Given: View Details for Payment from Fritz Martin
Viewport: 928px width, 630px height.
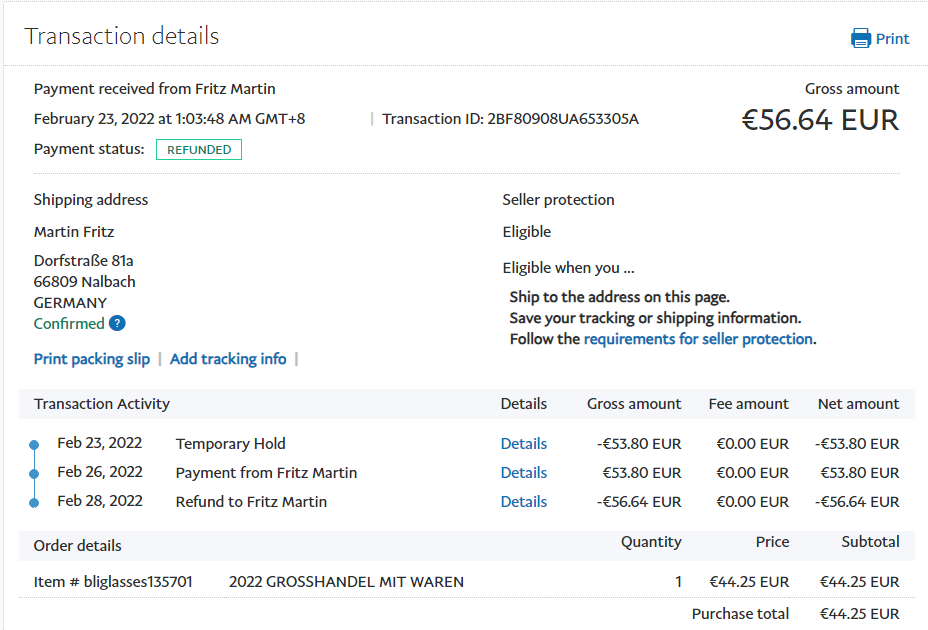Looking at the screenshot, I should (524, 473).
